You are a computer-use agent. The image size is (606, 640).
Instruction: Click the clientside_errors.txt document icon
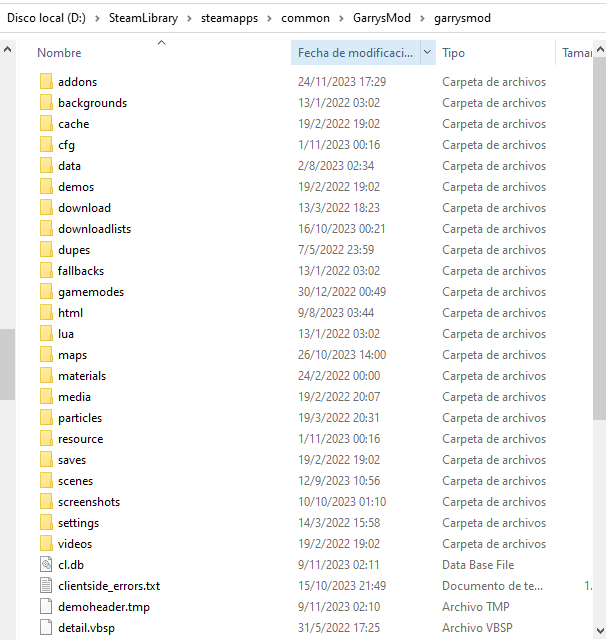point(46,586)
